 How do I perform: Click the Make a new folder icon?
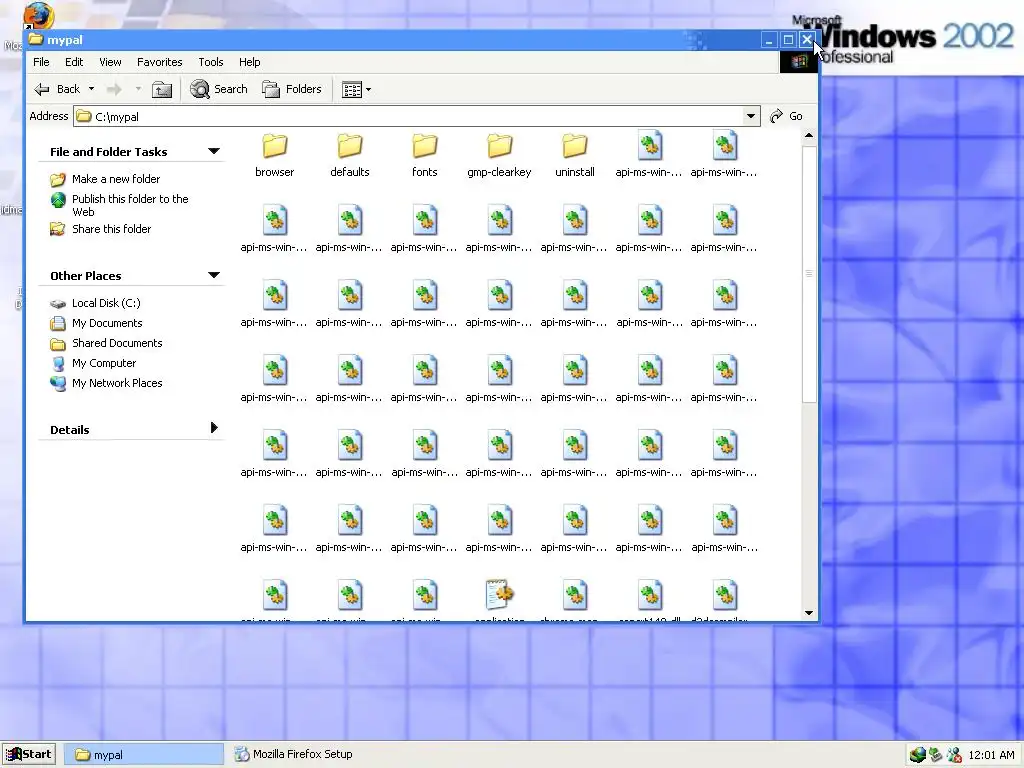point(58,179)
